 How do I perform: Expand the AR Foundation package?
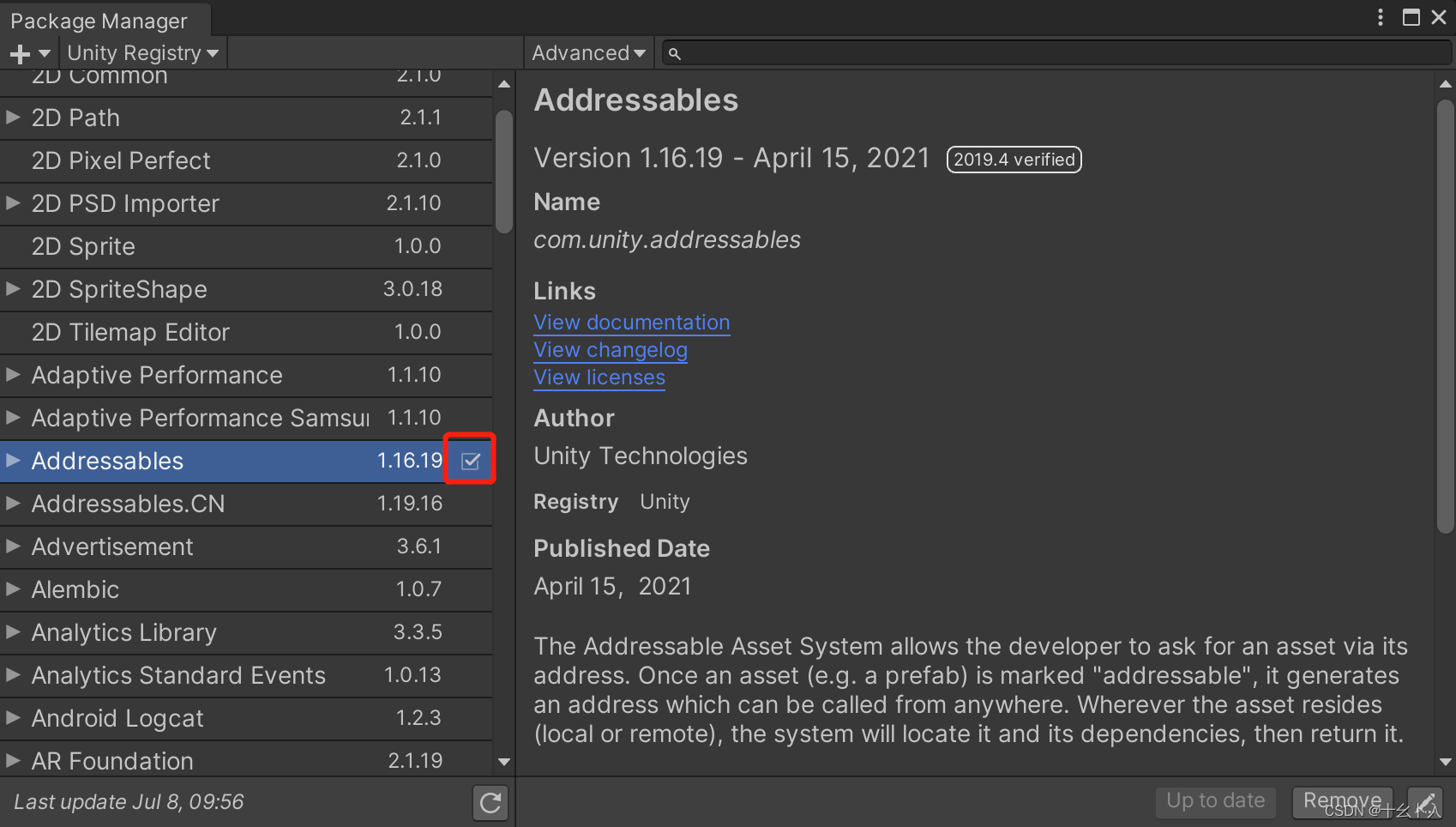coord(13,760)
